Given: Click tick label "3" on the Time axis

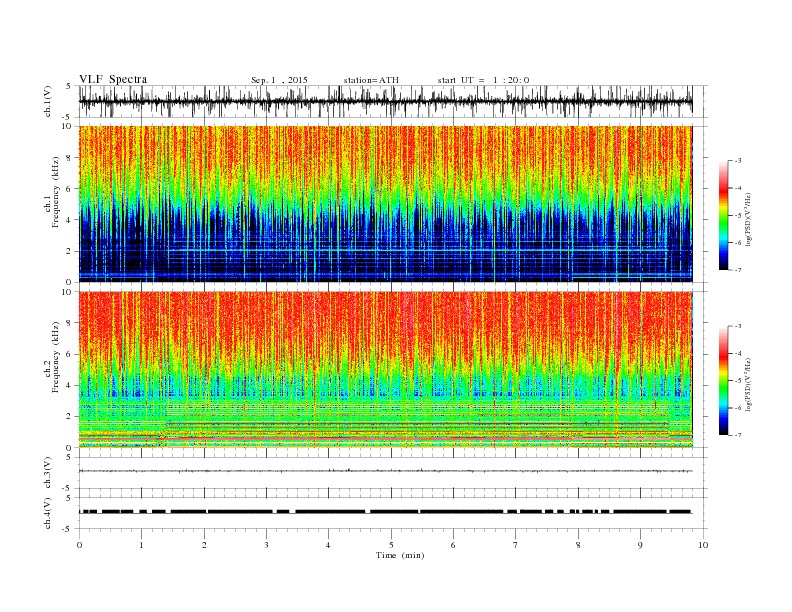Looking at the screenshot, I should click(x=266, y=545).
